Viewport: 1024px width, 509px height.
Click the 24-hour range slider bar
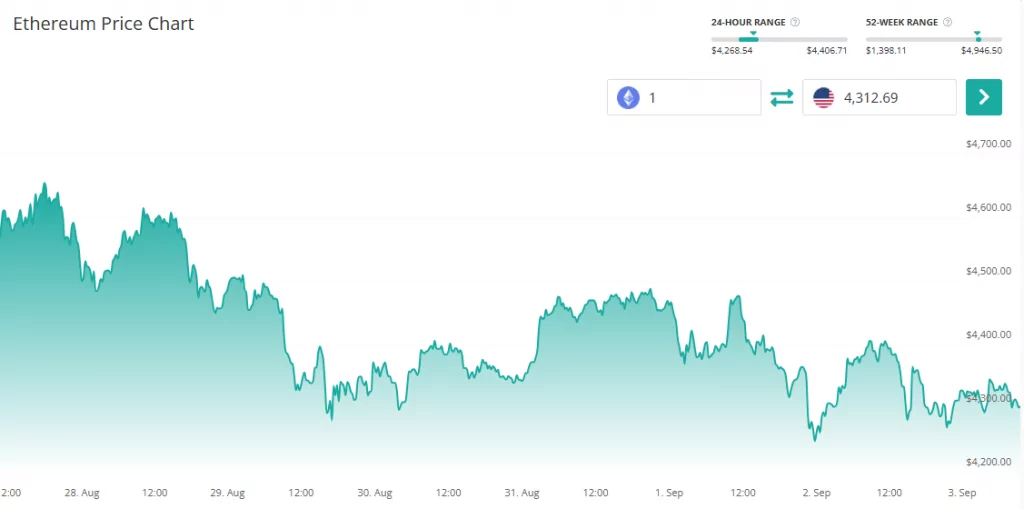tap(779, 39)
